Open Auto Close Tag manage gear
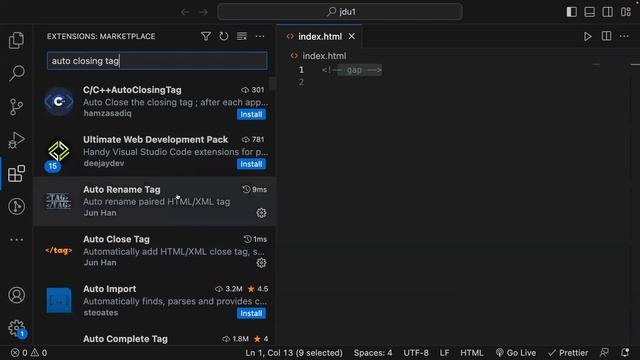The width and height of the screenshot is (640, 360). tap(261, 263)
